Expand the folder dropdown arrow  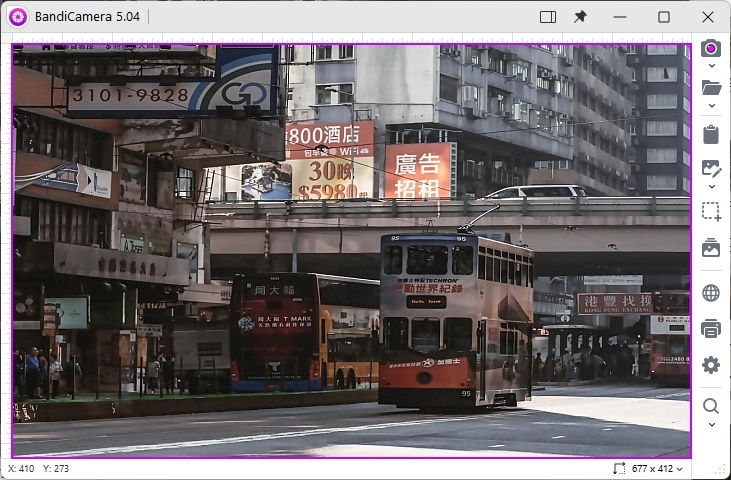(711, 106)
